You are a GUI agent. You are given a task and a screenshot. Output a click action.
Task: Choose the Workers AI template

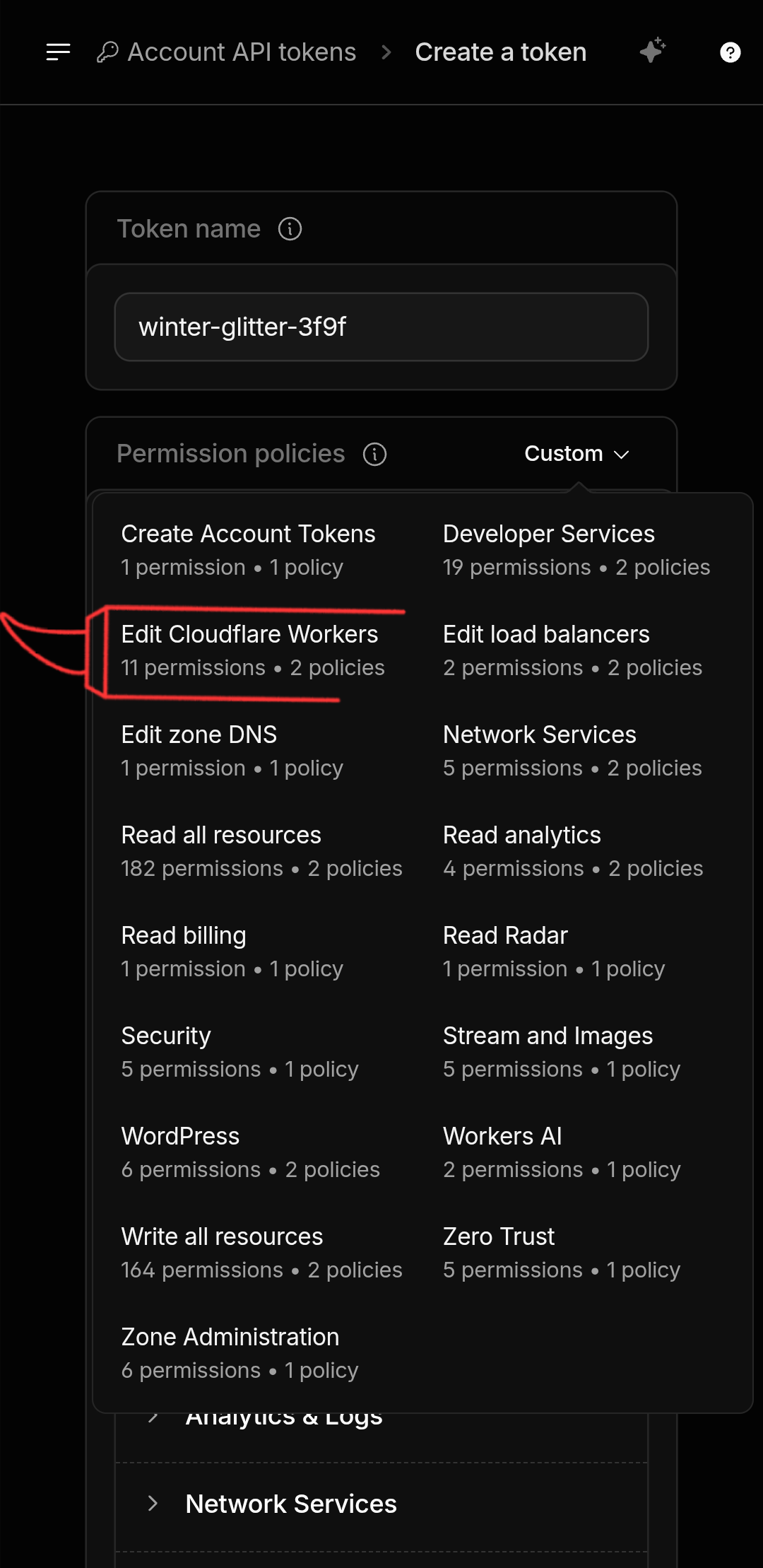[562, 1152]
